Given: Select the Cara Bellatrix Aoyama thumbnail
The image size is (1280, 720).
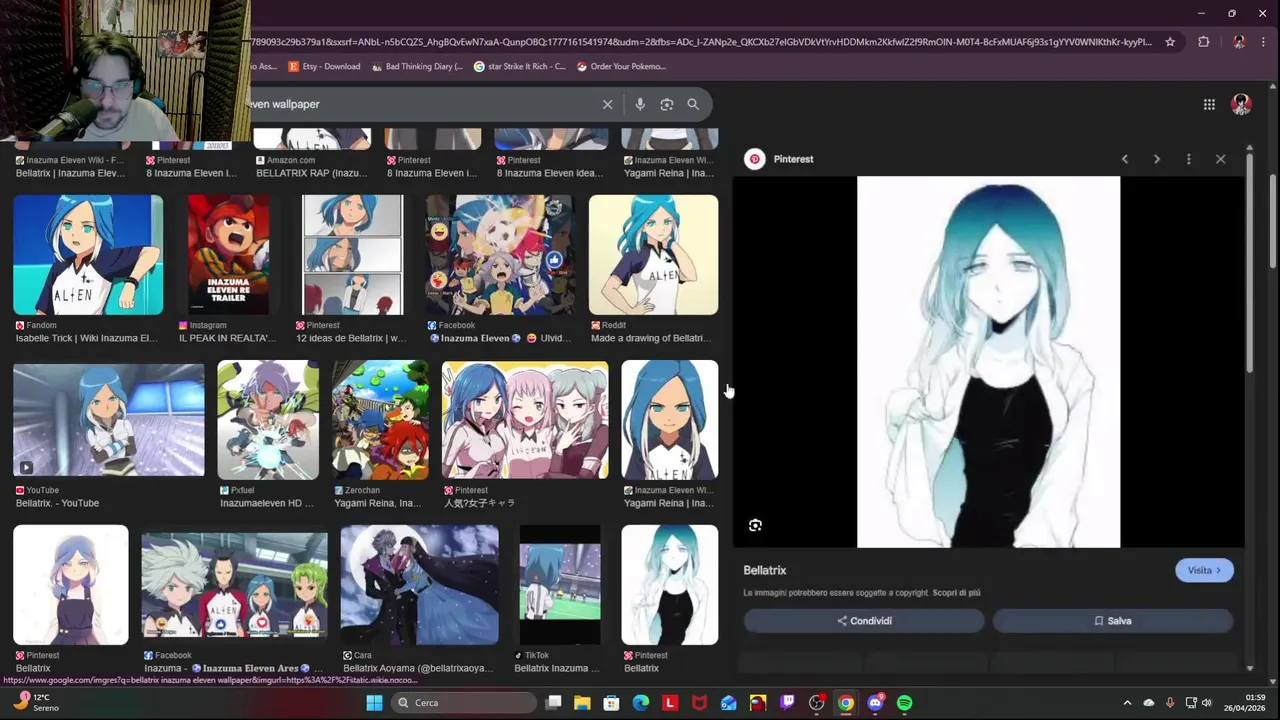Looking at the screenshot, I should (419, 585).
